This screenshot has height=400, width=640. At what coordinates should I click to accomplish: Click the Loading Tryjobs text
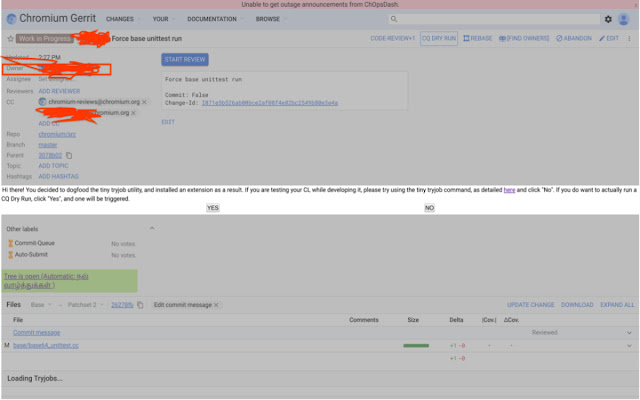[35, 378]
